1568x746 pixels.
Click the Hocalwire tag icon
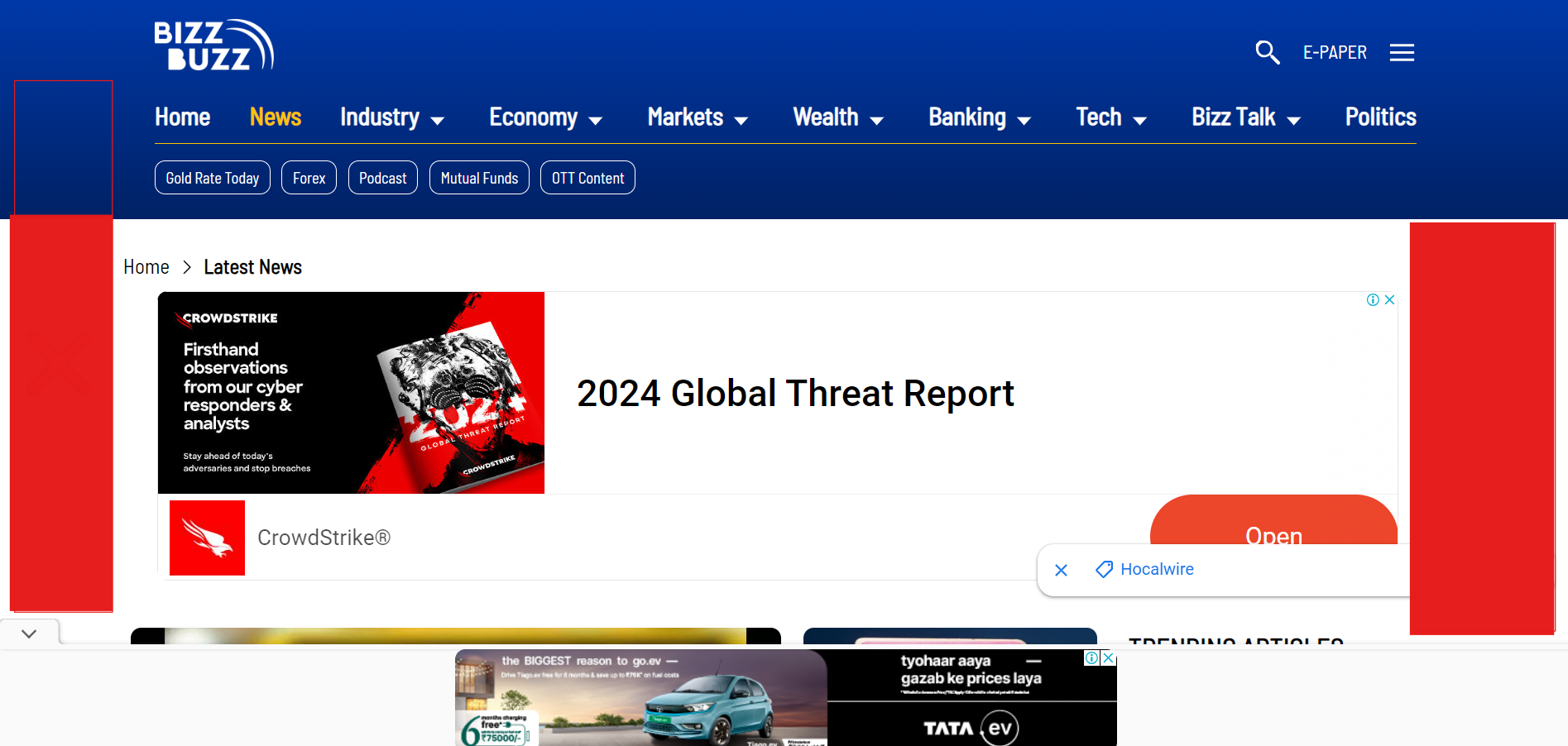[1104, 569]
